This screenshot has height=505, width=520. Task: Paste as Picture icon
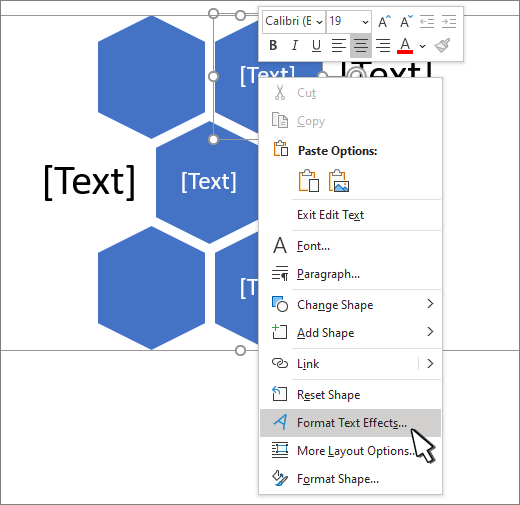[339, 181]
